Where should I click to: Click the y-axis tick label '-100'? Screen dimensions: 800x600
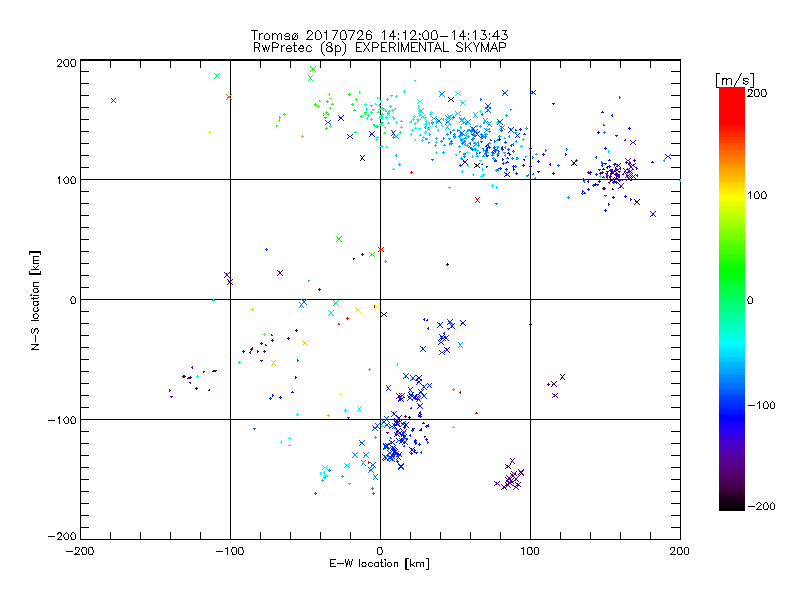point(62,420)
